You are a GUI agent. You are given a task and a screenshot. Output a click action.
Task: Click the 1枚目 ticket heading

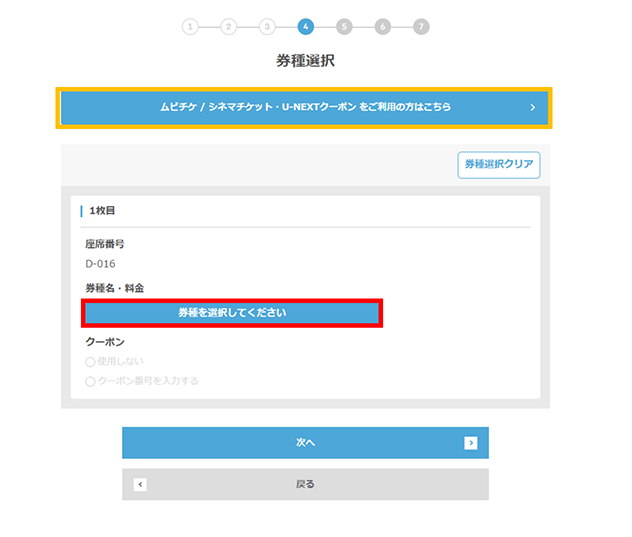click(x=104, y=212)
